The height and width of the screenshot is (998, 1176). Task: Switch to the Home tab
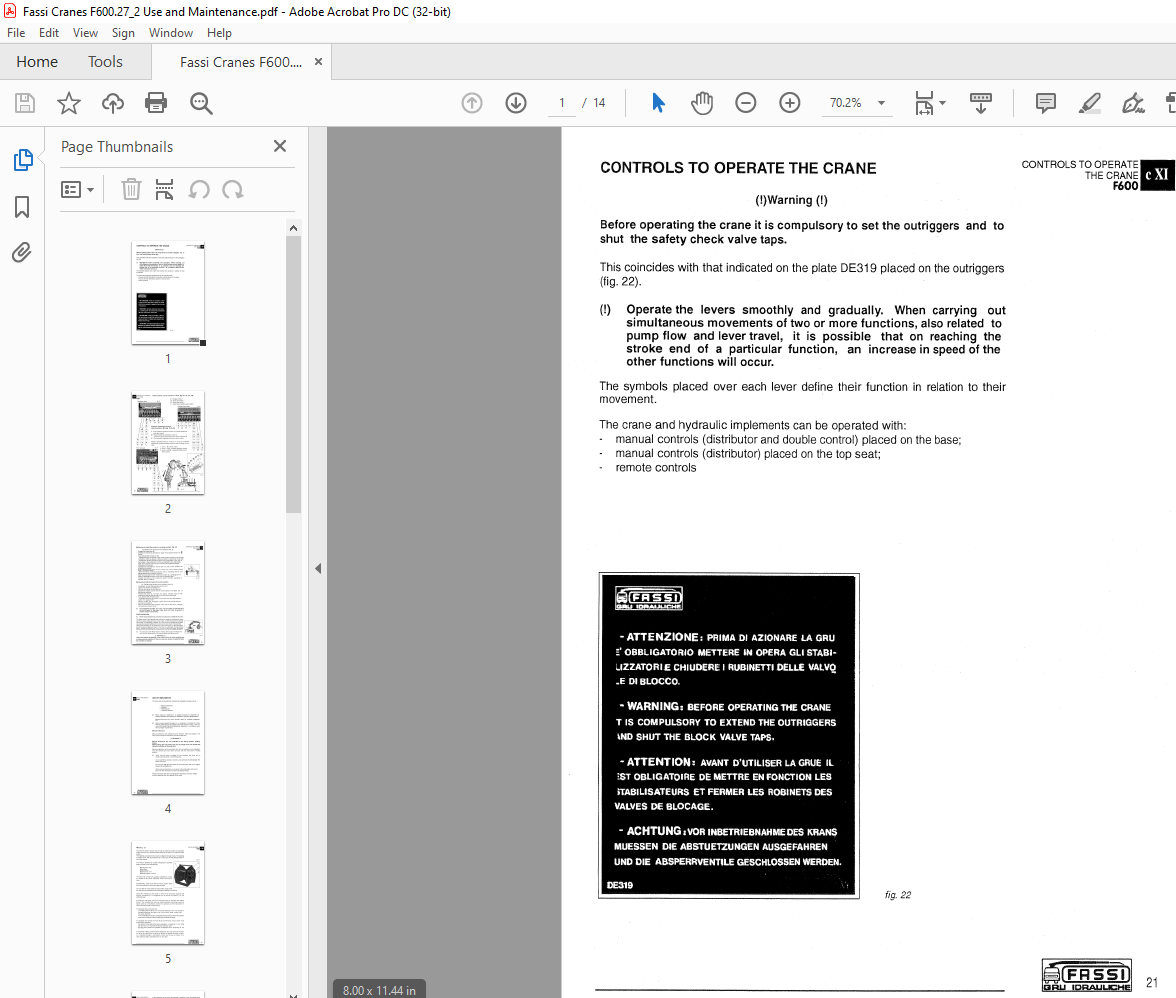[37, 61]
